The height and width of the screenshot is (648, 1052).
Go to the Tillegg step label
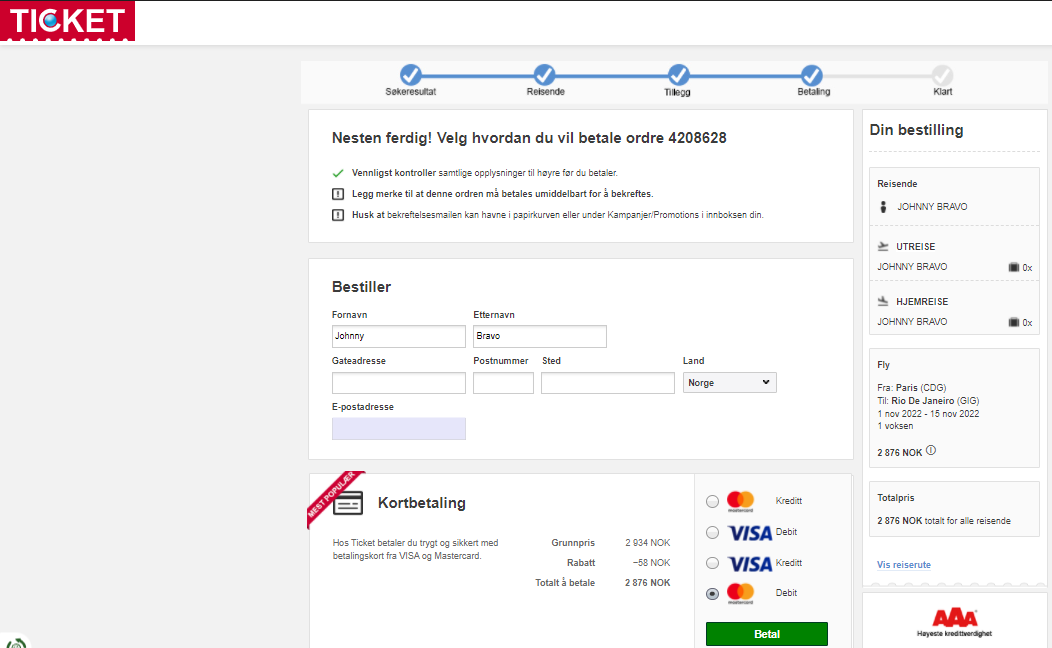coord(677,92)
